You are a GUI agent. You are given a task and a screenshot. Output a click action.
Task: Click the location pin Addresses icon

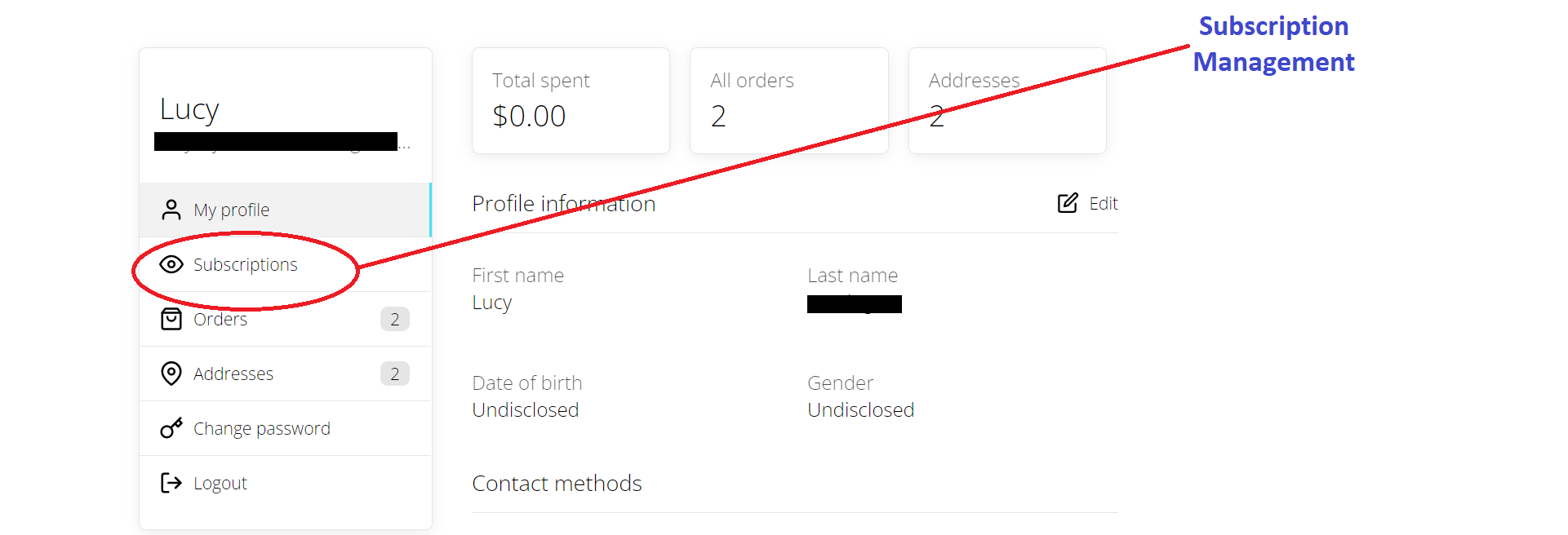point(171,374)
